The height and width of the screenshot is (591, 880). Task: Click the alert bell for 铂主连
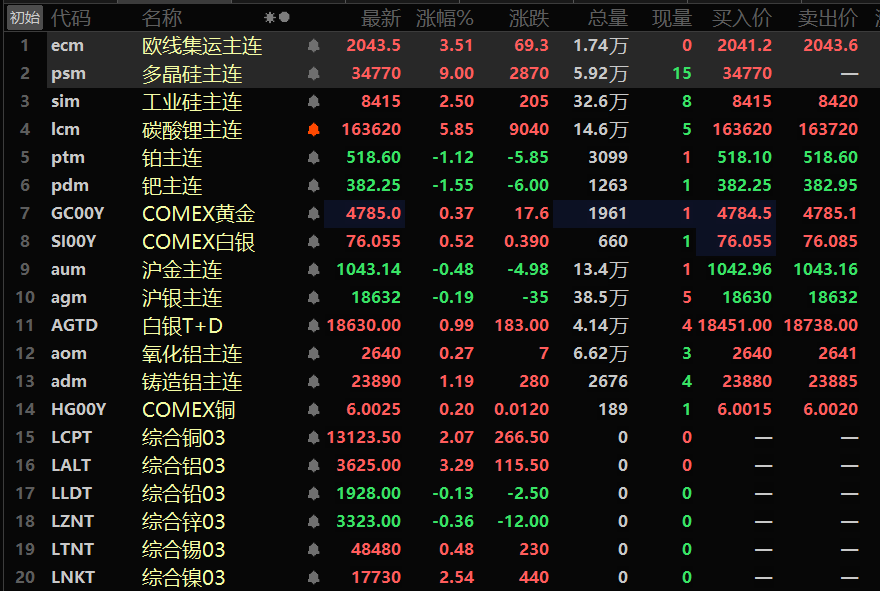pyautogui.click(x=314, y=158)
